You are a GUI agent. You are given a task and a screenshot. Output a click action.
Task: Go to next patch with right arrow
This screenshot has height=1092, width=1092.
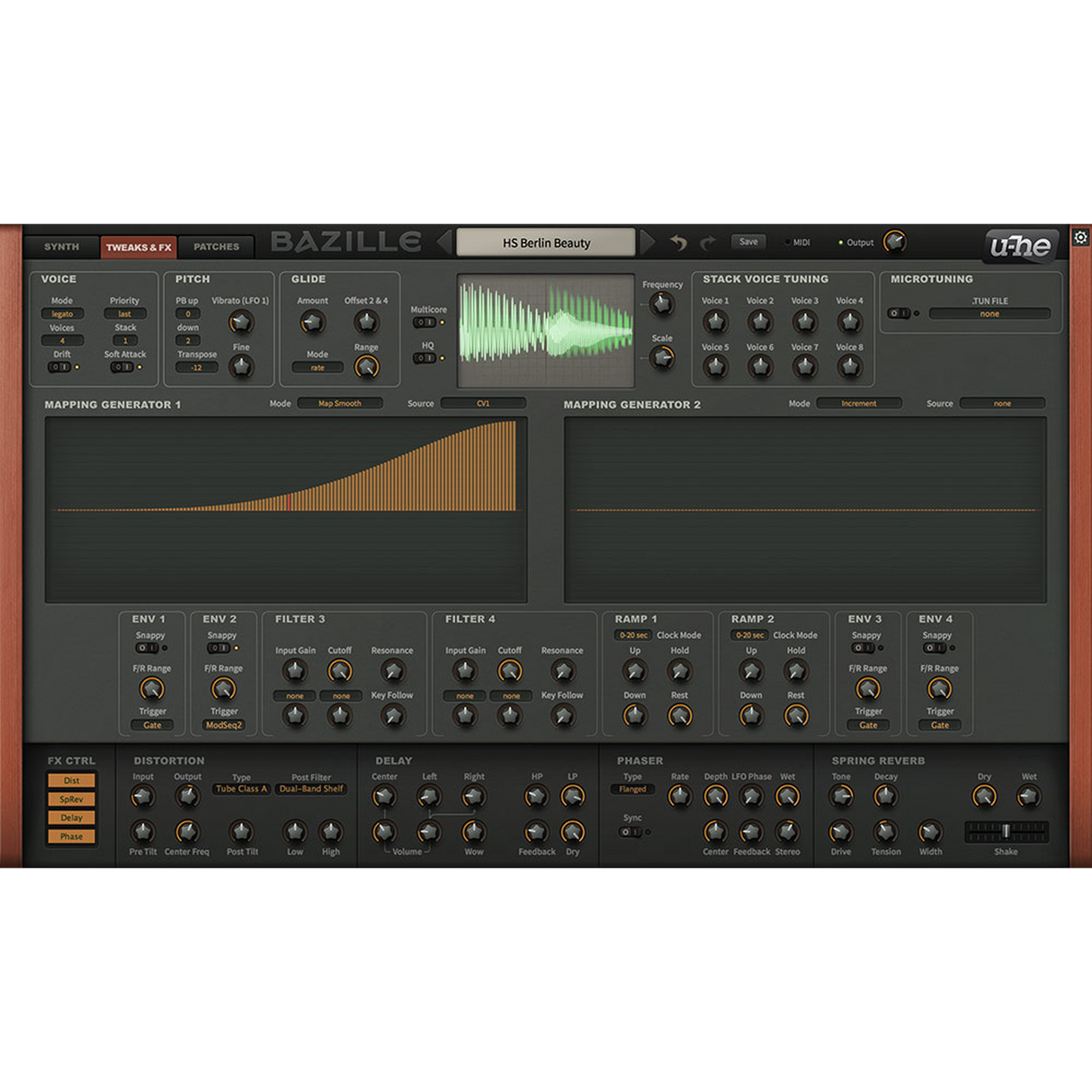point(648,243)
